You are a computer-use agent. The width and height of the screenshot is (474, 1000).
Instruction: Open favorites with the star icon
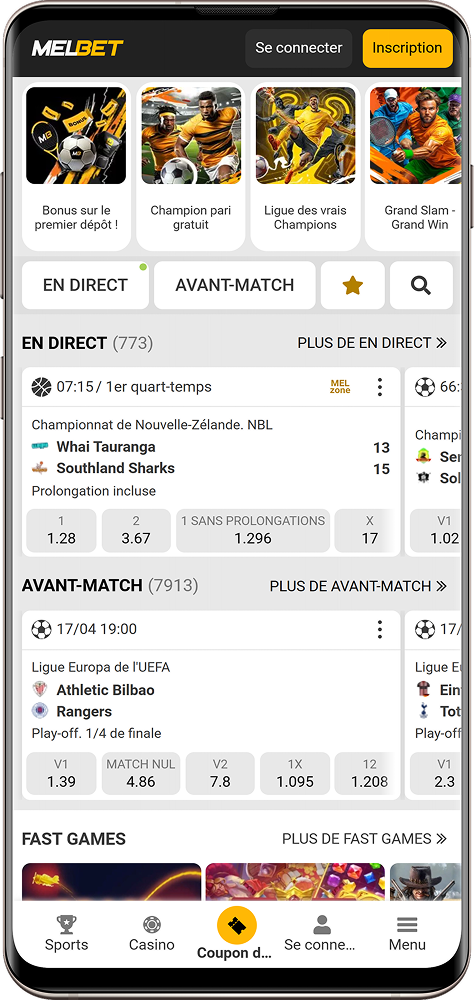[353, 285]
